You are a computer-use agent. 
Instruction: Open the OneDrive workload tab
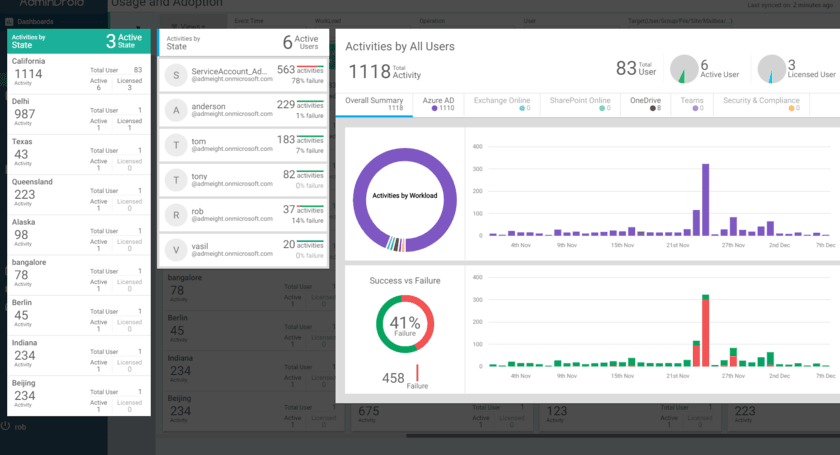(645, 104)
